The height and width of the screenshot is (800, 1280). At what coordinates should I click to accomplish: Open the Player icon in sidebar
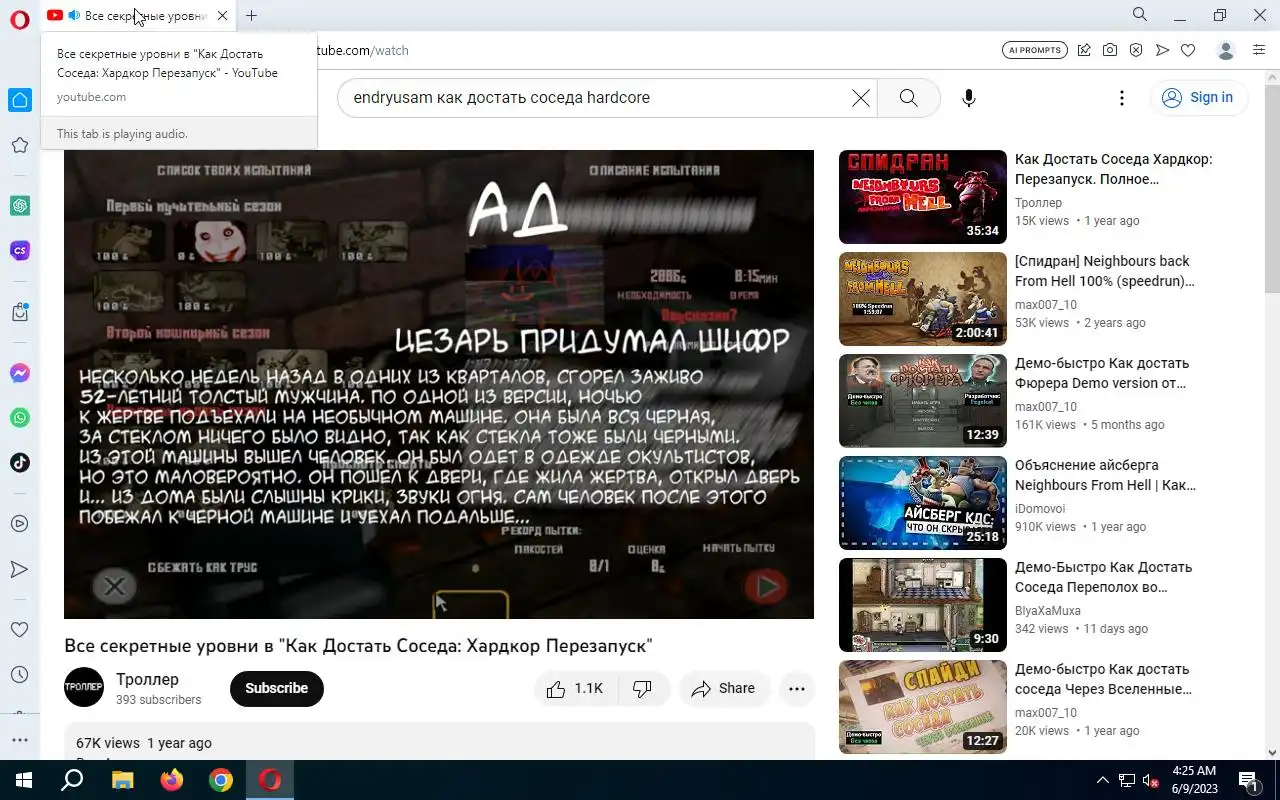(19, 523)
